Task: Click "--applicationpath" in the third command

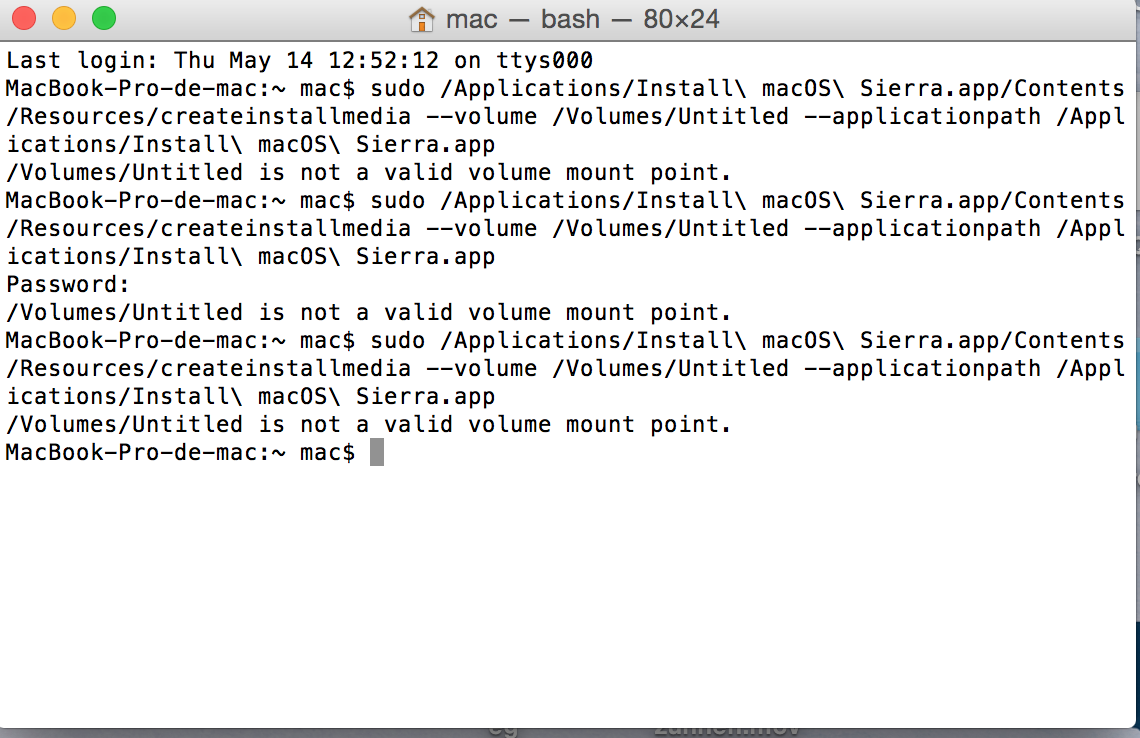Action: 923,369
